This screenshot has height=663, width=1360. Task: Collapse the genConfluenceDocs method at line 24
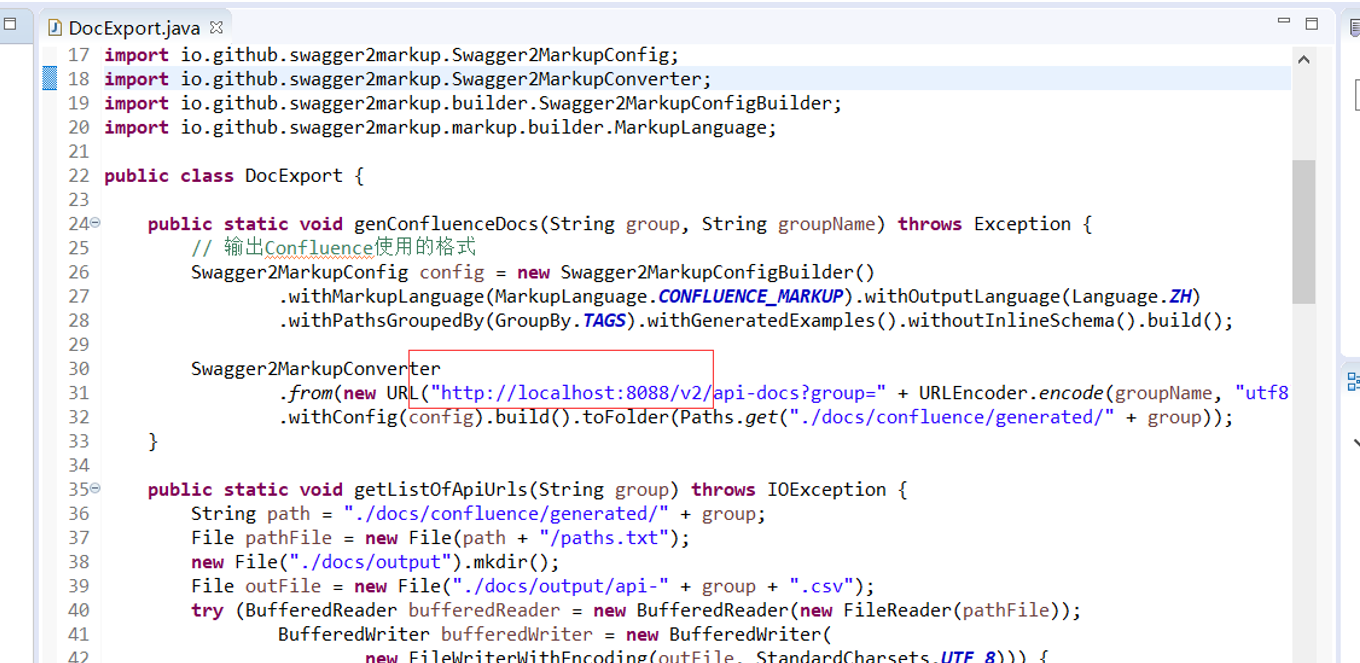95,223
